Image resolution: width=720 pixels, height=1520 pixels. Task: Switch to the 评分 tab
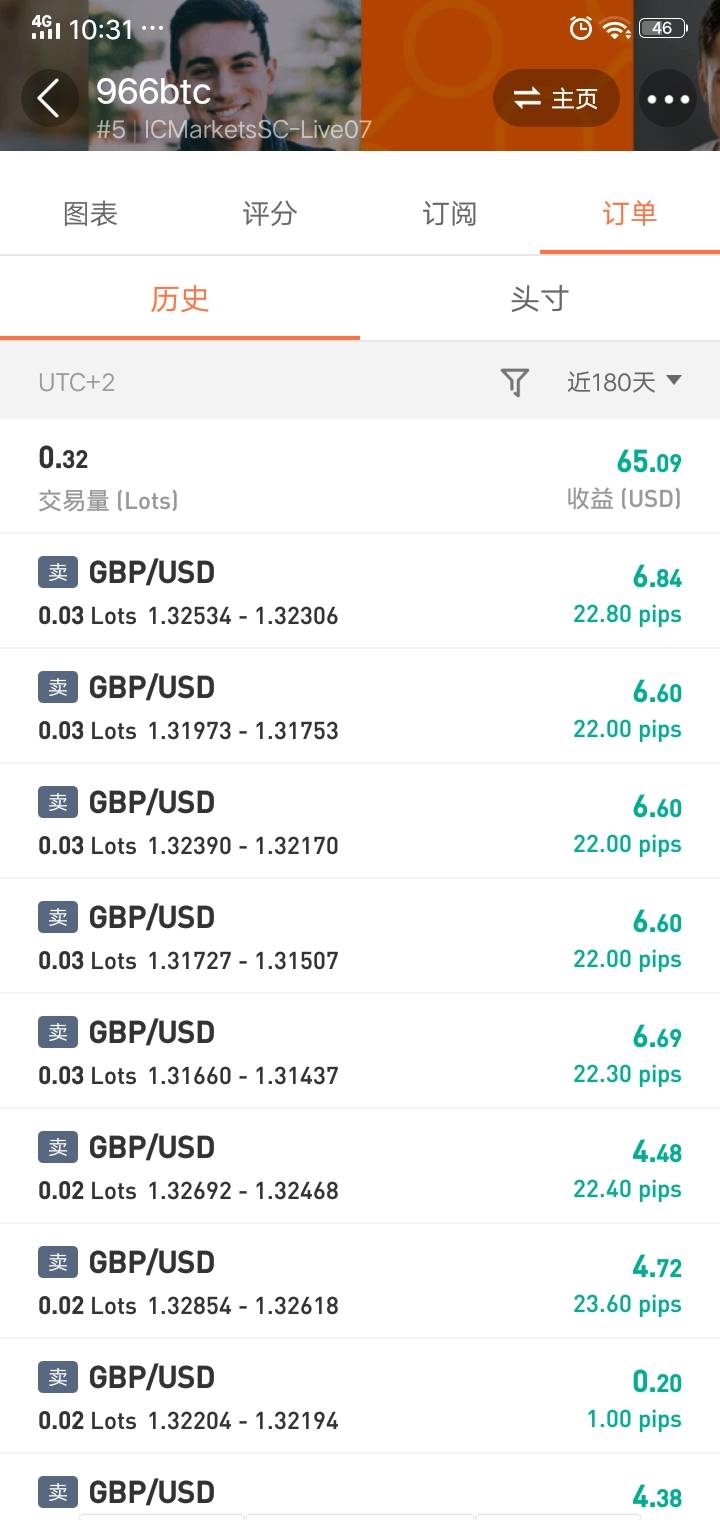click(x=270, y=213)
